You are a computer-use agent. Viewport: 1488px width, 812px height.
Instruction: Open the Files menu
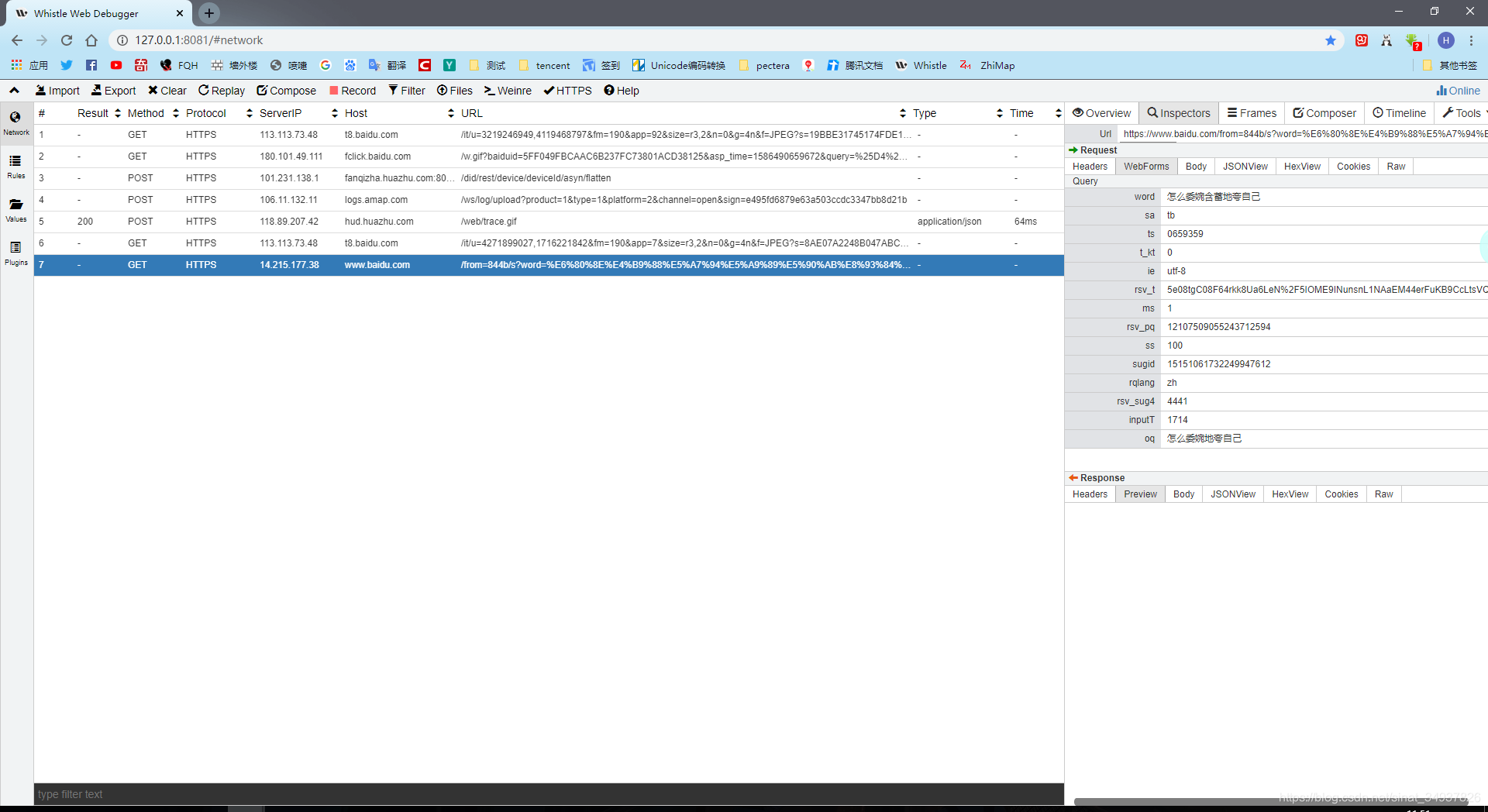[x=455, y=91]
